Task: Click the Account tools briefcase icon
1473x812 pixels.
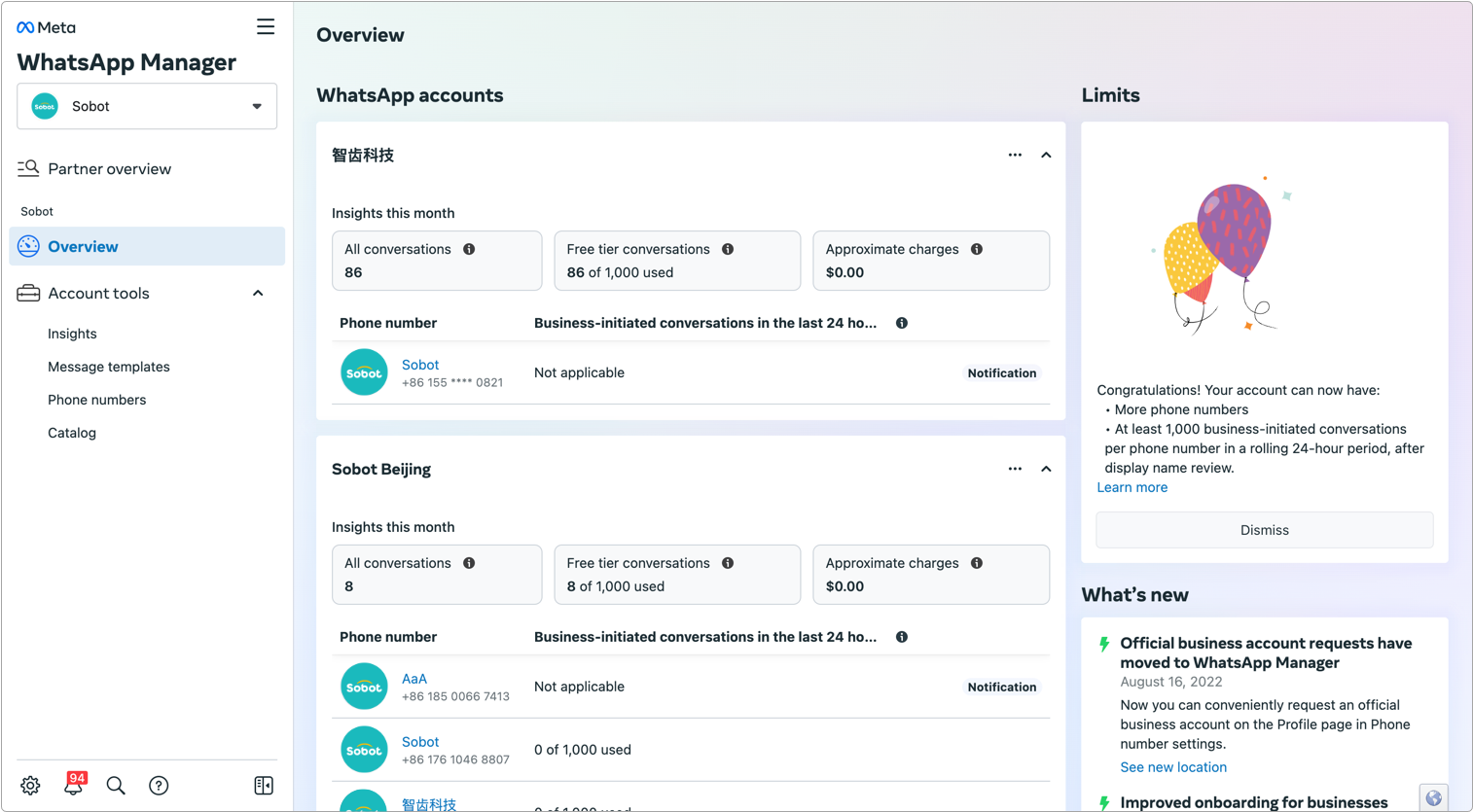Action: pyautogui.click(x=28, y=293)
